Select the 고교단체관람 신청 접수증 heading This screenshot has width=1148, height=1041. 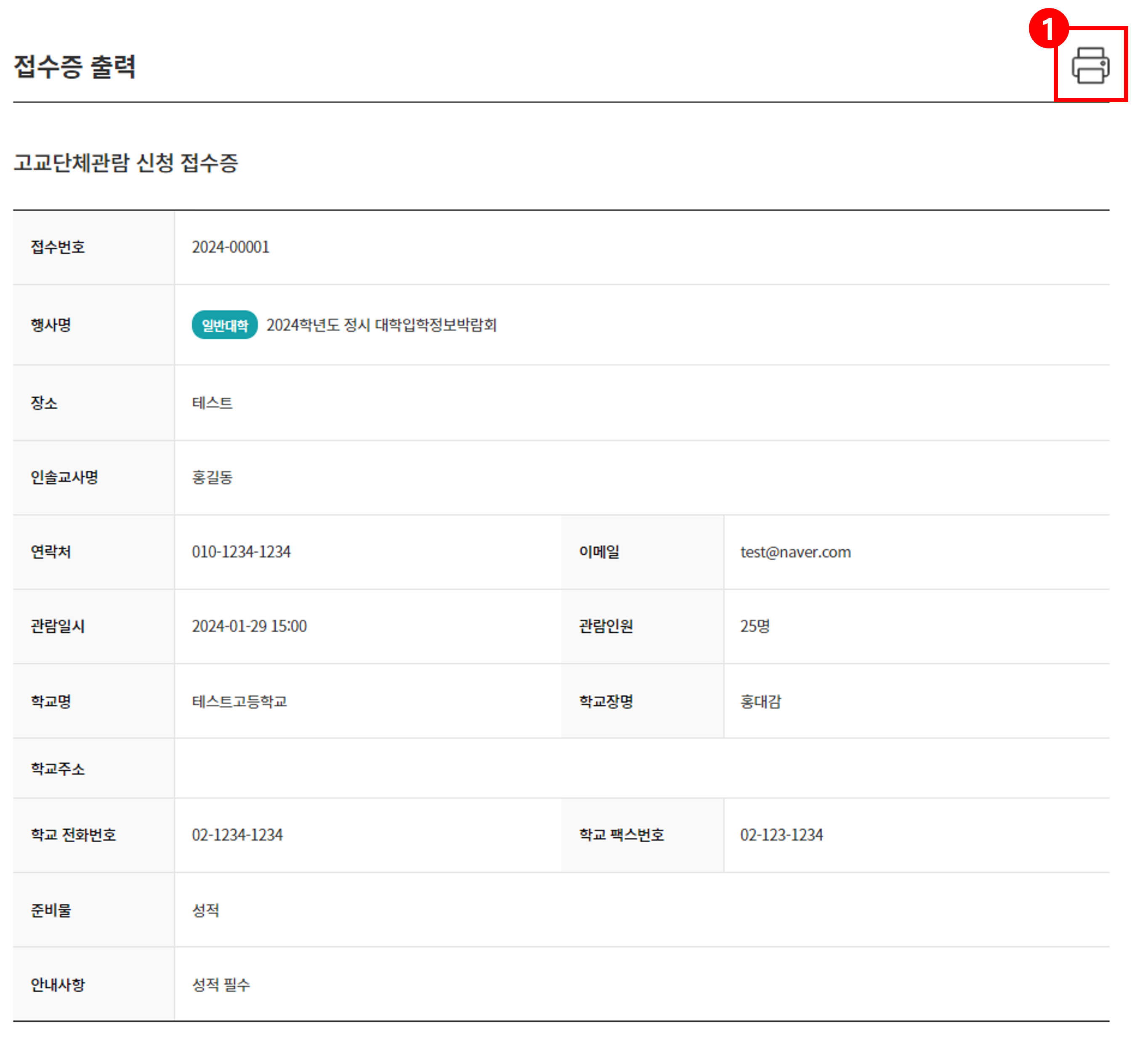coord(126,163)
